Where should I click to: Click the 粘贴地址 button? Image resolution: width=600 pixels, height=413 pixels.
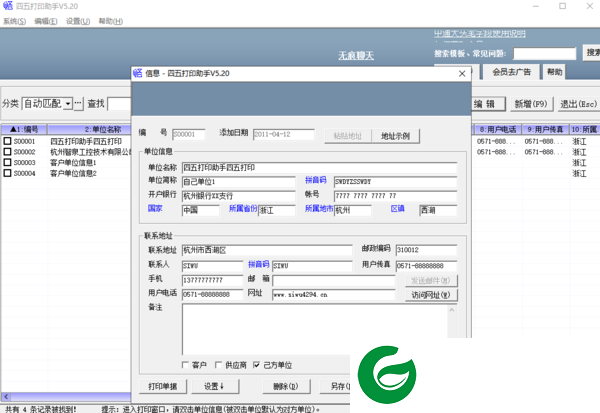(x=348, y=136)
